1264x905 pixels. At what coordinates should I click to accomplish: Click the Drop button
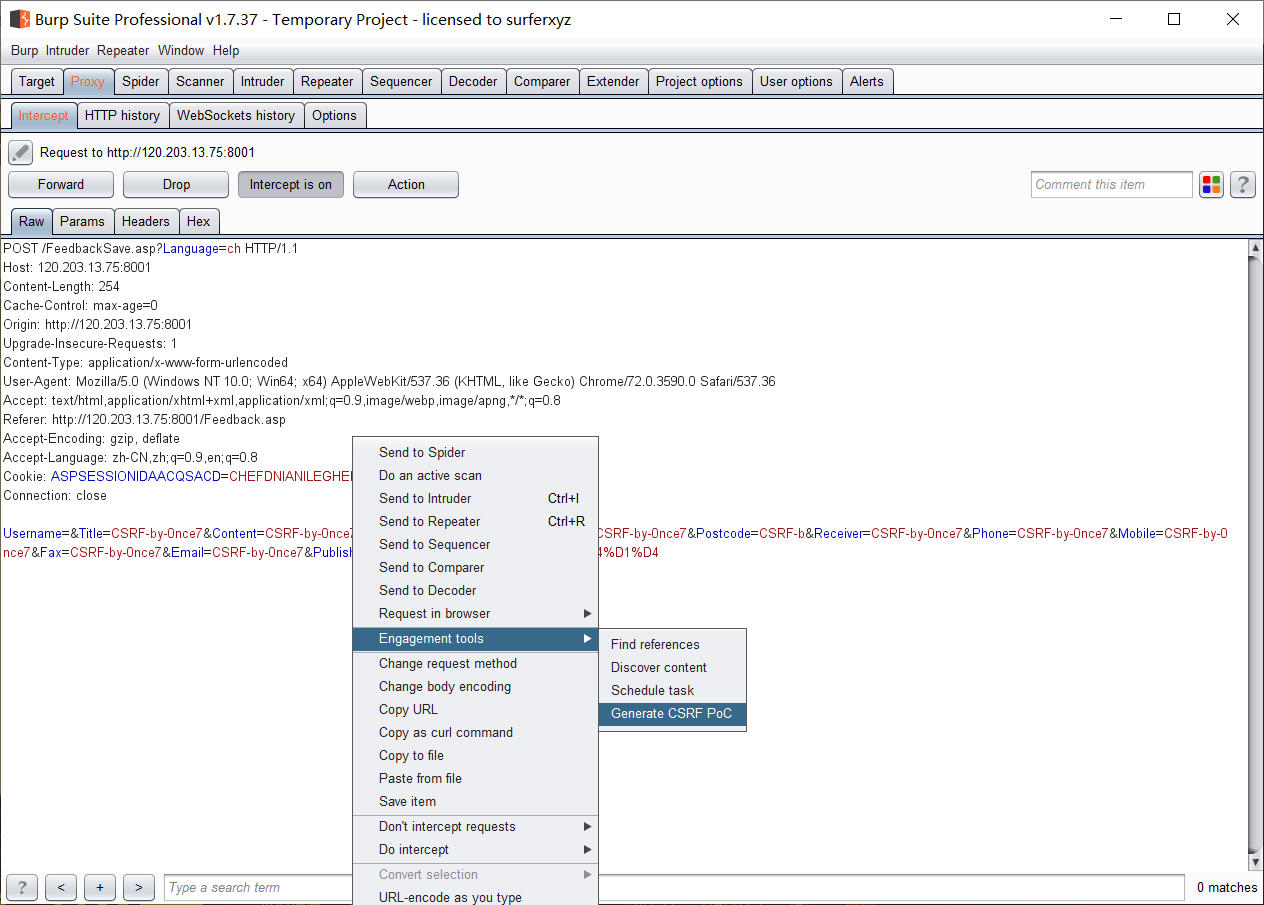[176, 184]
